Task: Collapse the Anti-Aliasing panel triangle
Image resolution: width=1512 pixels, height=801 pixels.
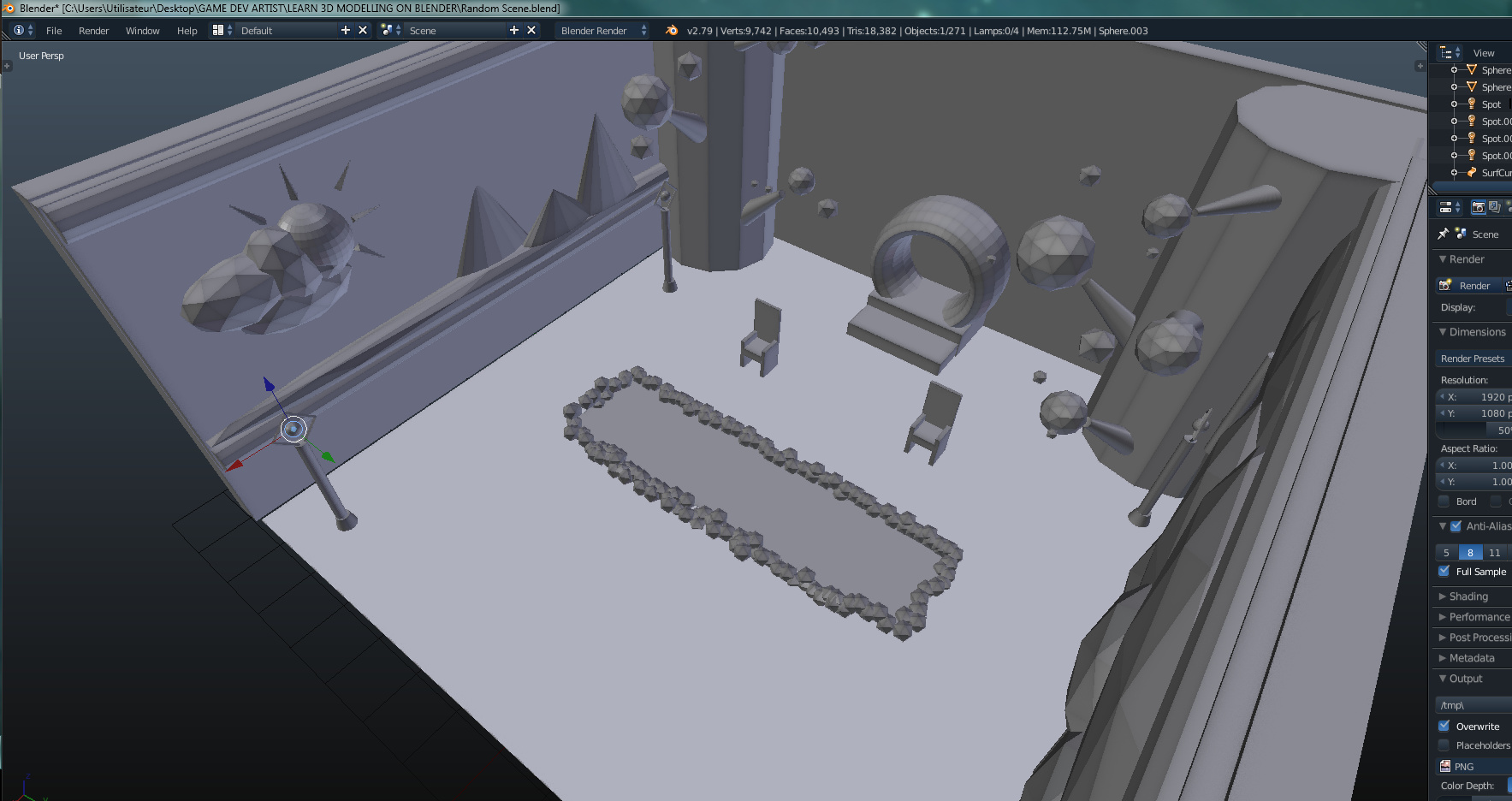Action: [1443, 526]
